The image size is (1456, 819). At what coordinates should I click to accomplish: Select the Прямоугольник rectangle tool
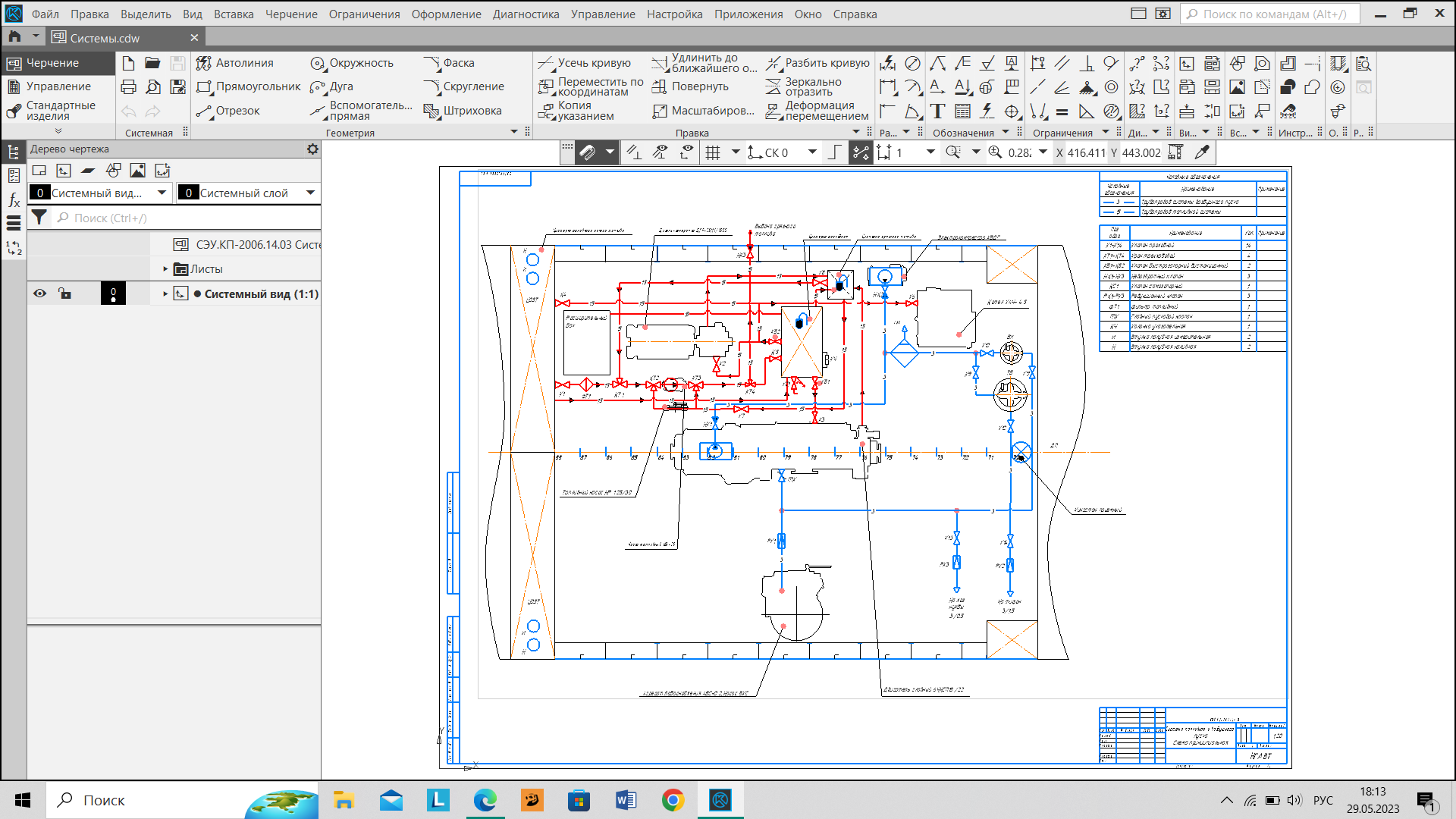coord(248,86)
